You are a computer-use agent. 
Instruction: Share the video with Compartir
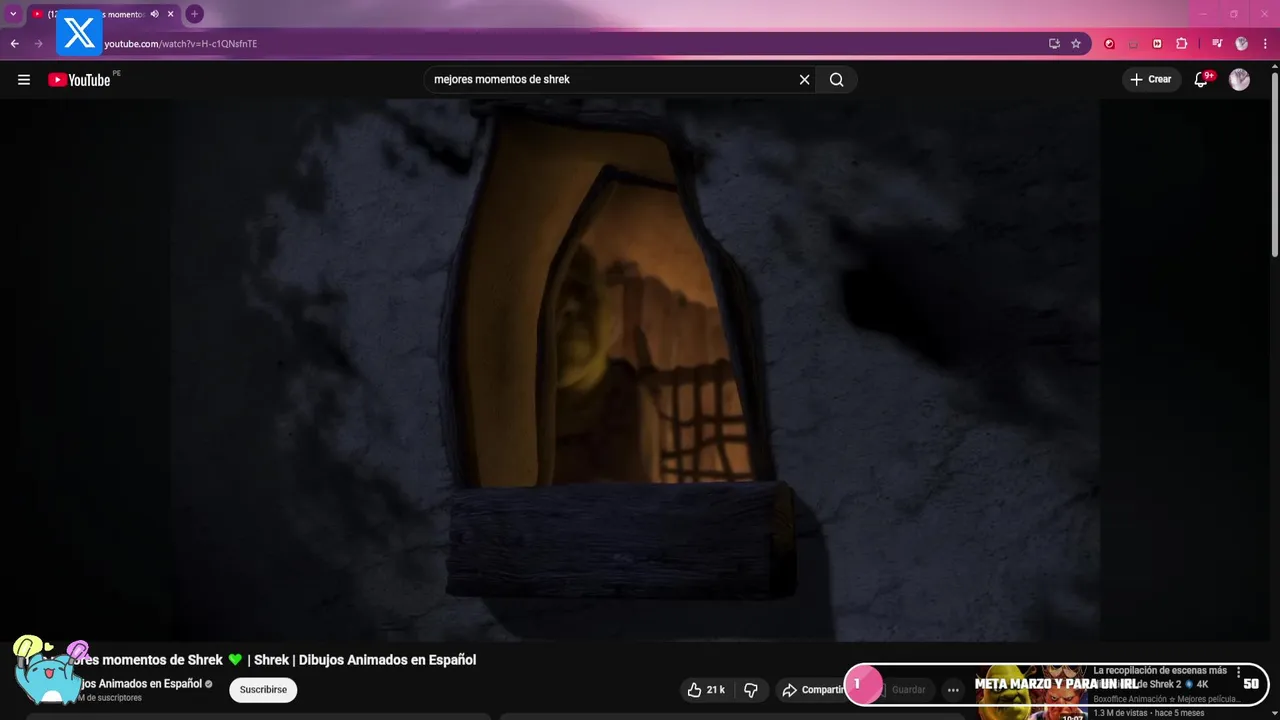[813, 690]
